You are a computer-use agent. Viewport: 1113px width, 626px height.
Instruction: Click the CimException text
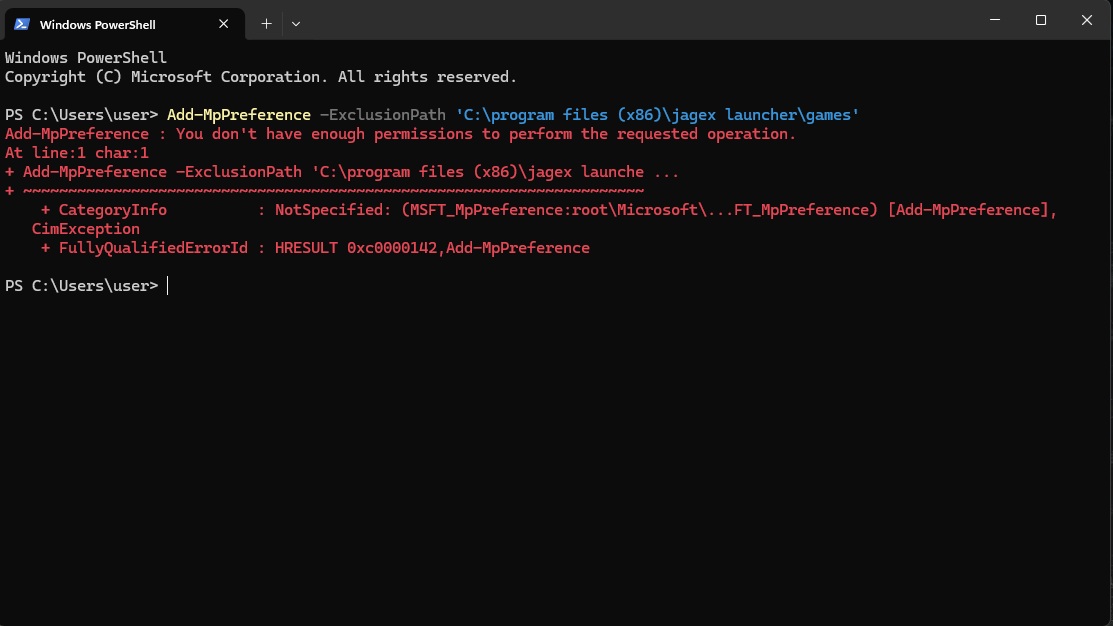coord(86,229)
